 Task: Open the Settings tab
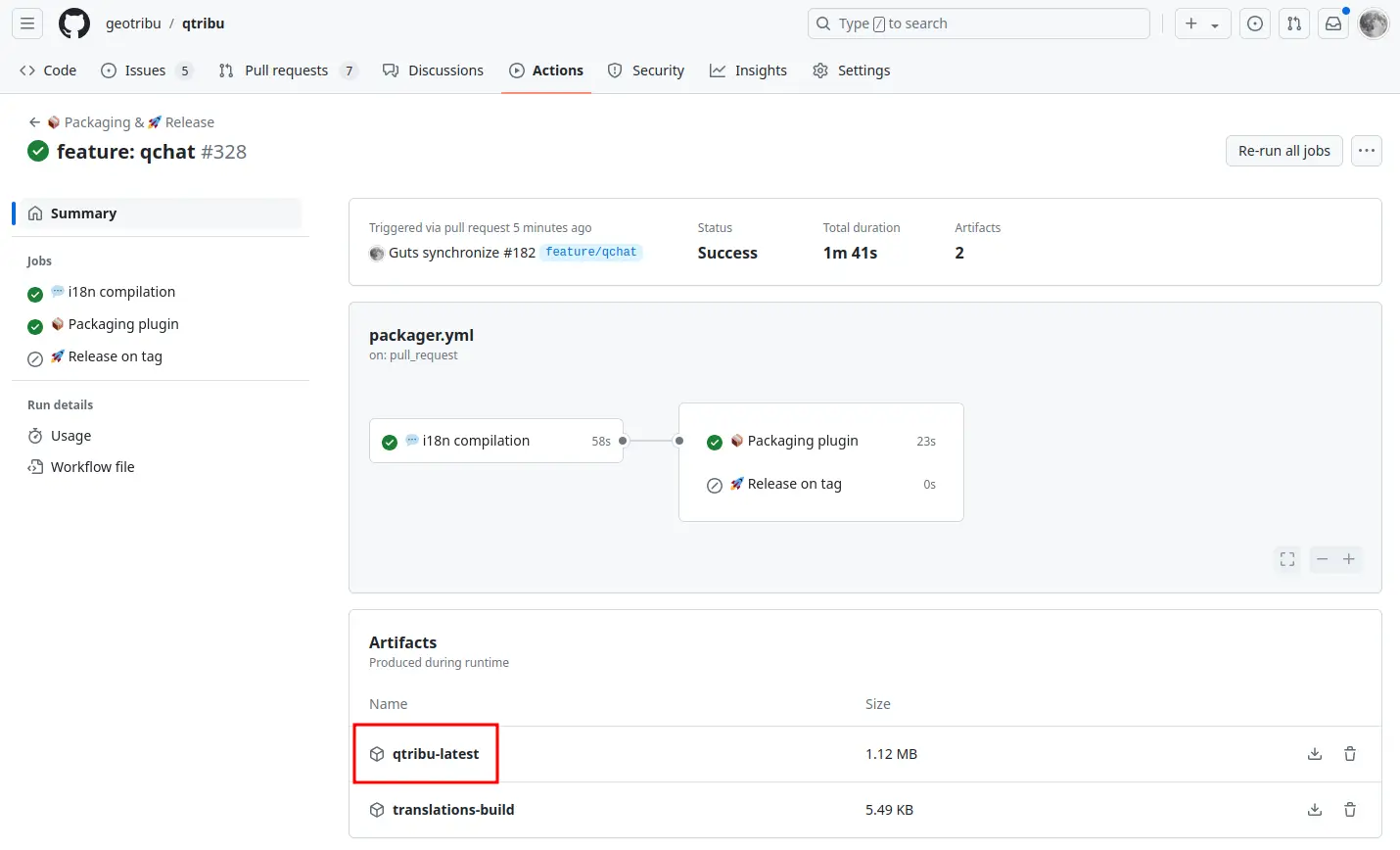tap(852, 71)
